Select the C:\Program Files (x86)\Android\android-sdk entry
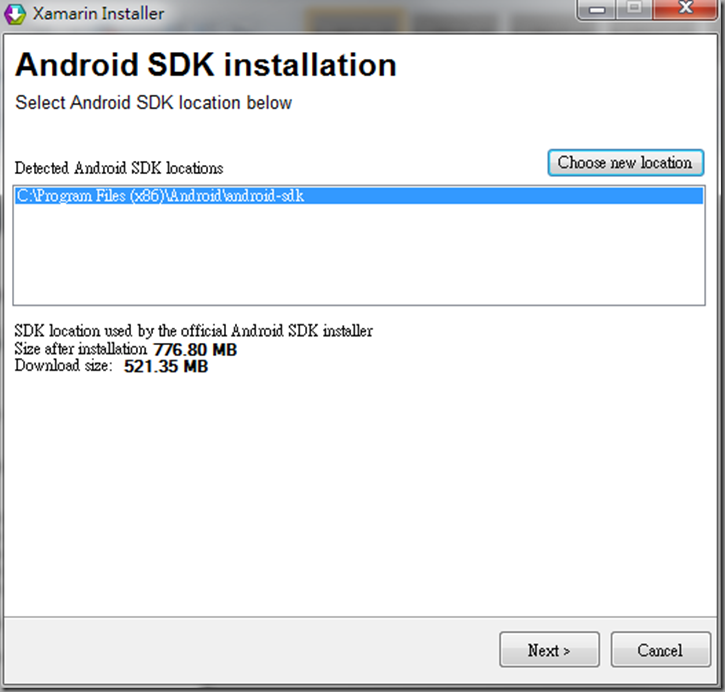 pos(359,196)
